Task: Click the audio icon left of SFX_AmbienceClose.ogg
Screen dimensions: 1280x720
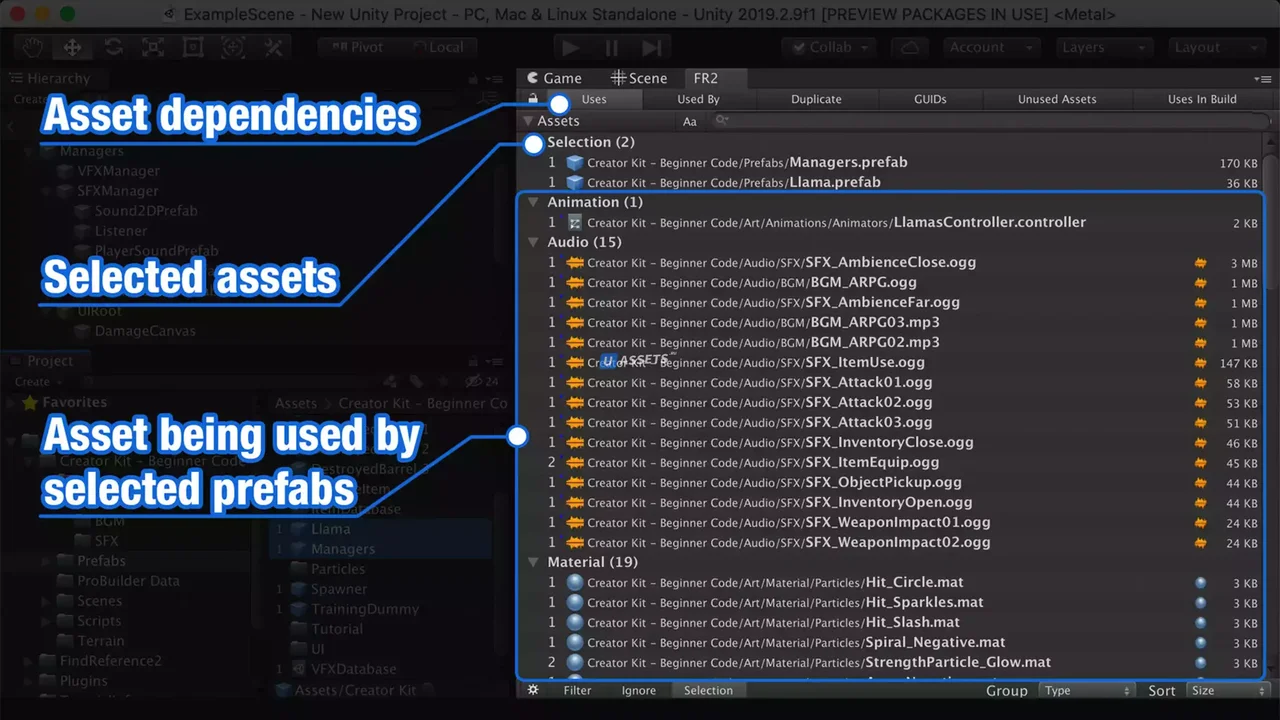Action: point(575,262)
